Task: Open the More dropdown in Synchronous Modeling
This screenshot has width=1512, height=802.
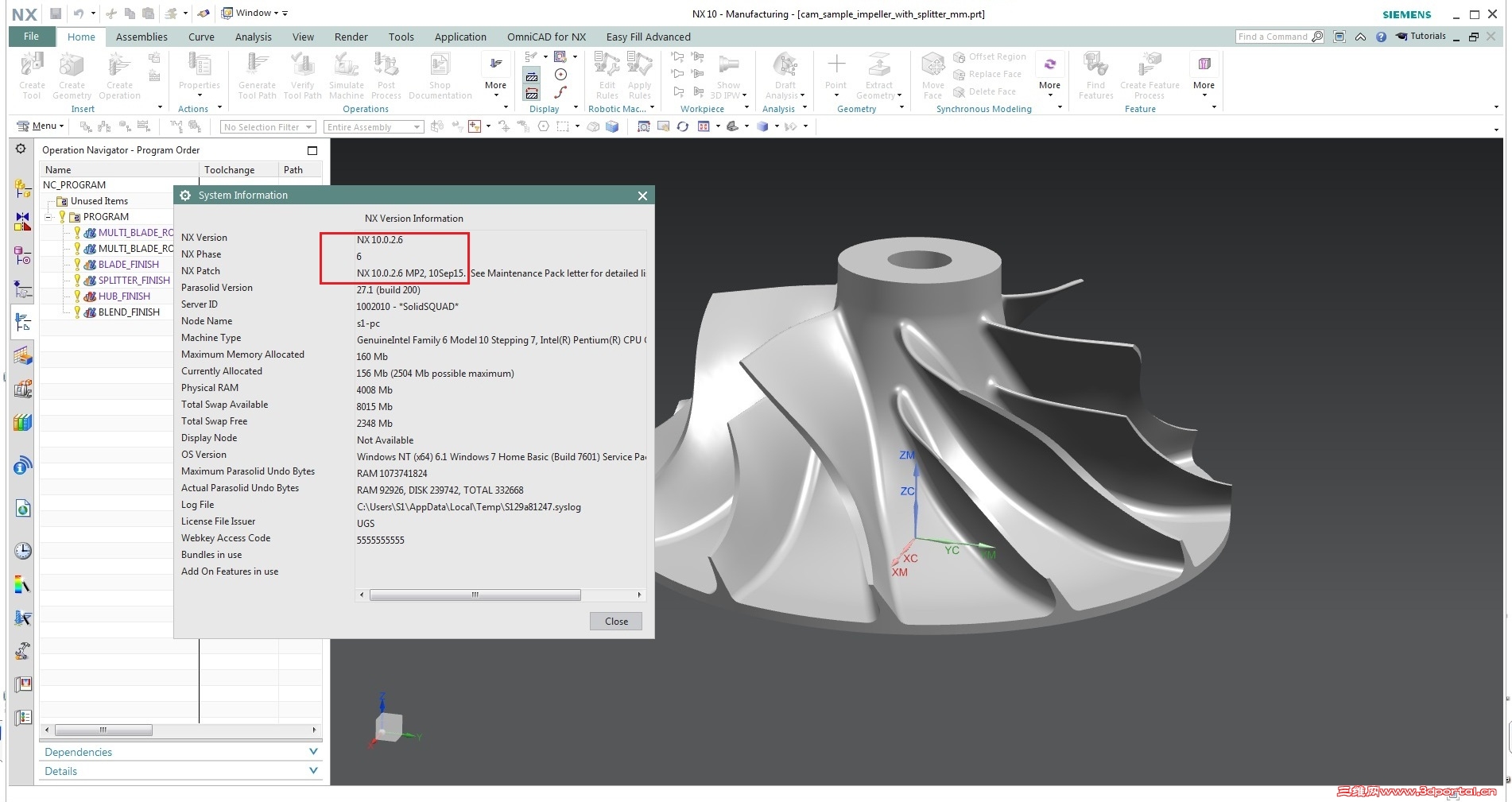Action: coord(1049,76)
